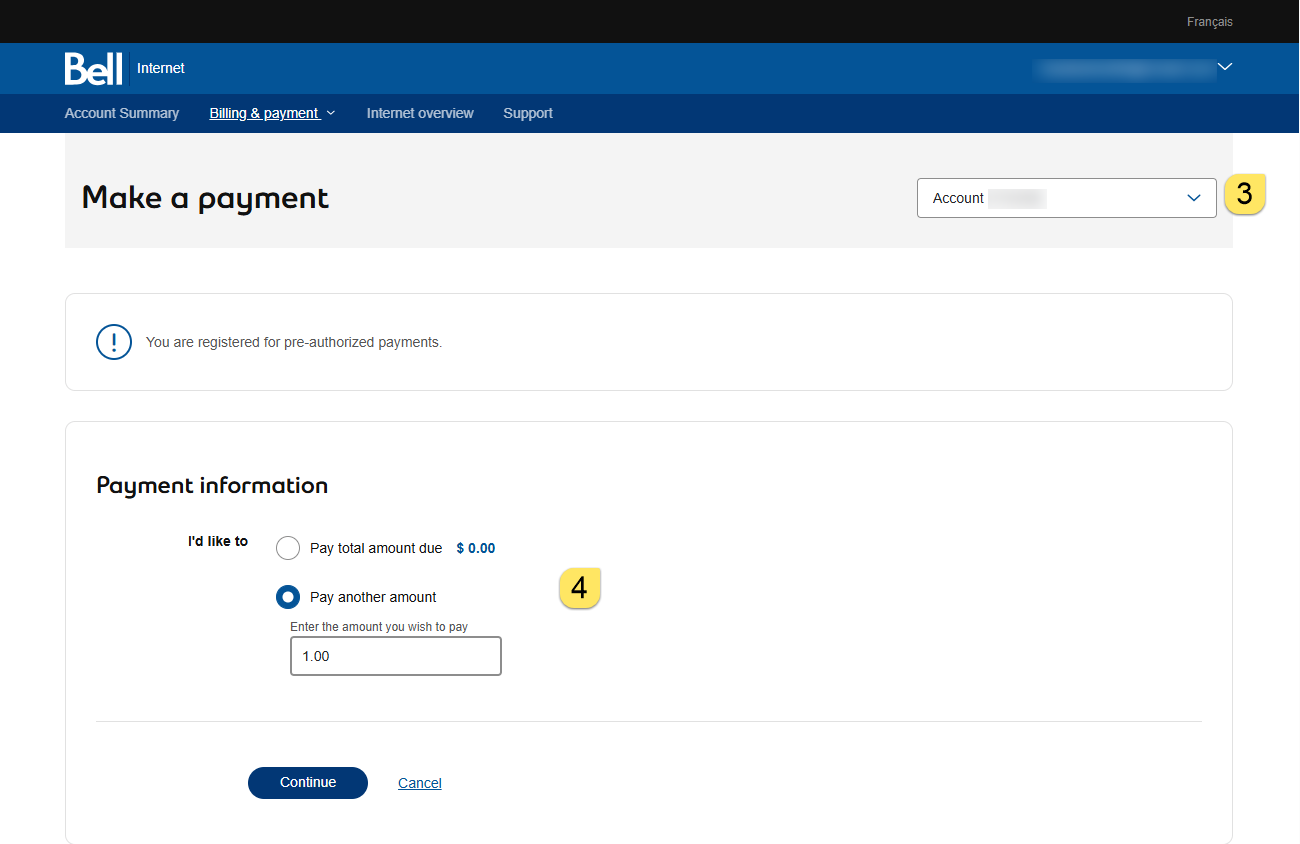The image size is (1300, 844).
Task: Click the yellow step 4 badge
Action: click(579, 588)
